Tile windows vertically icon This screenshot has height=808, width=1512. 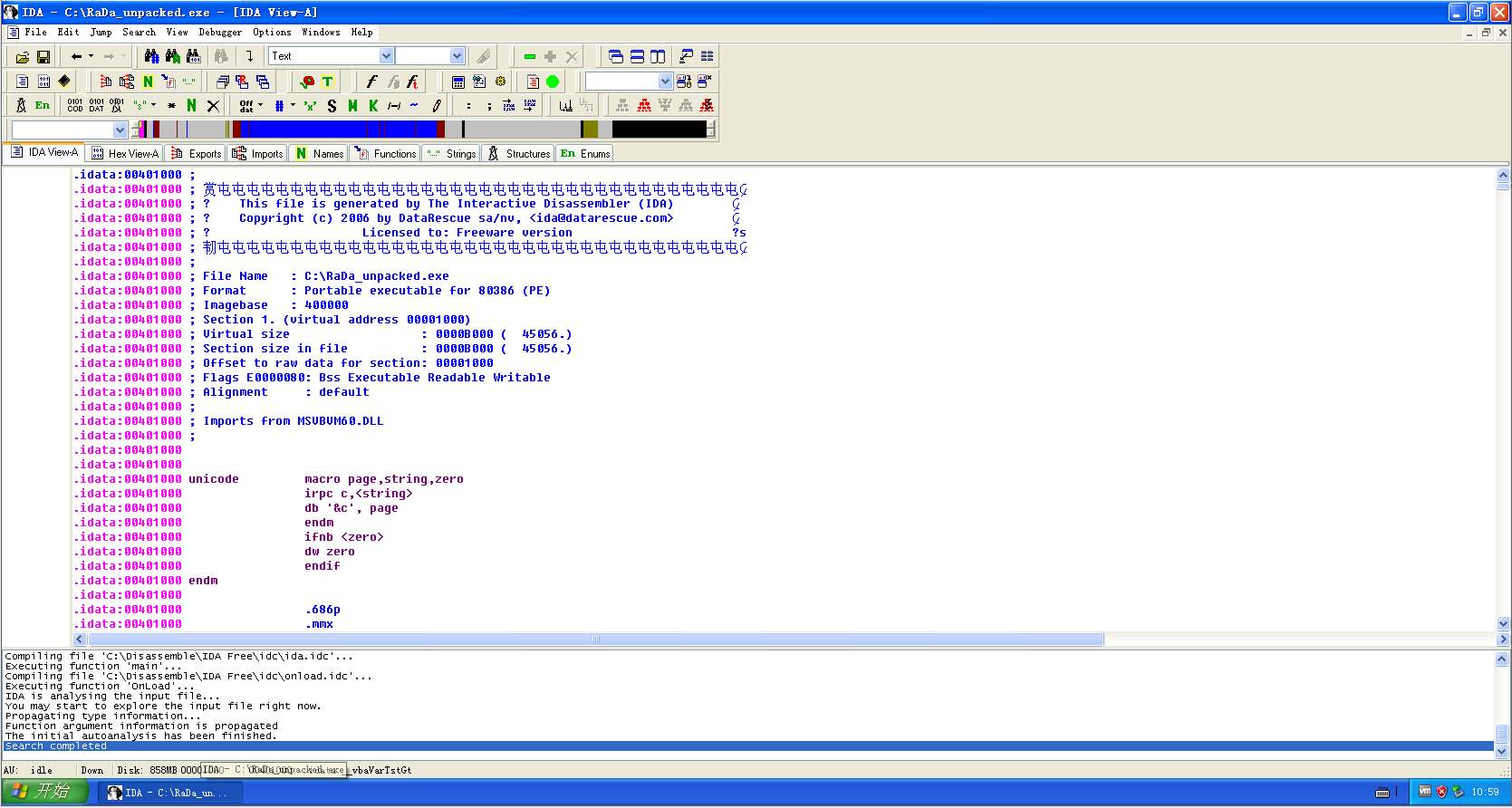pyautogui.click(x=658, y=56)
